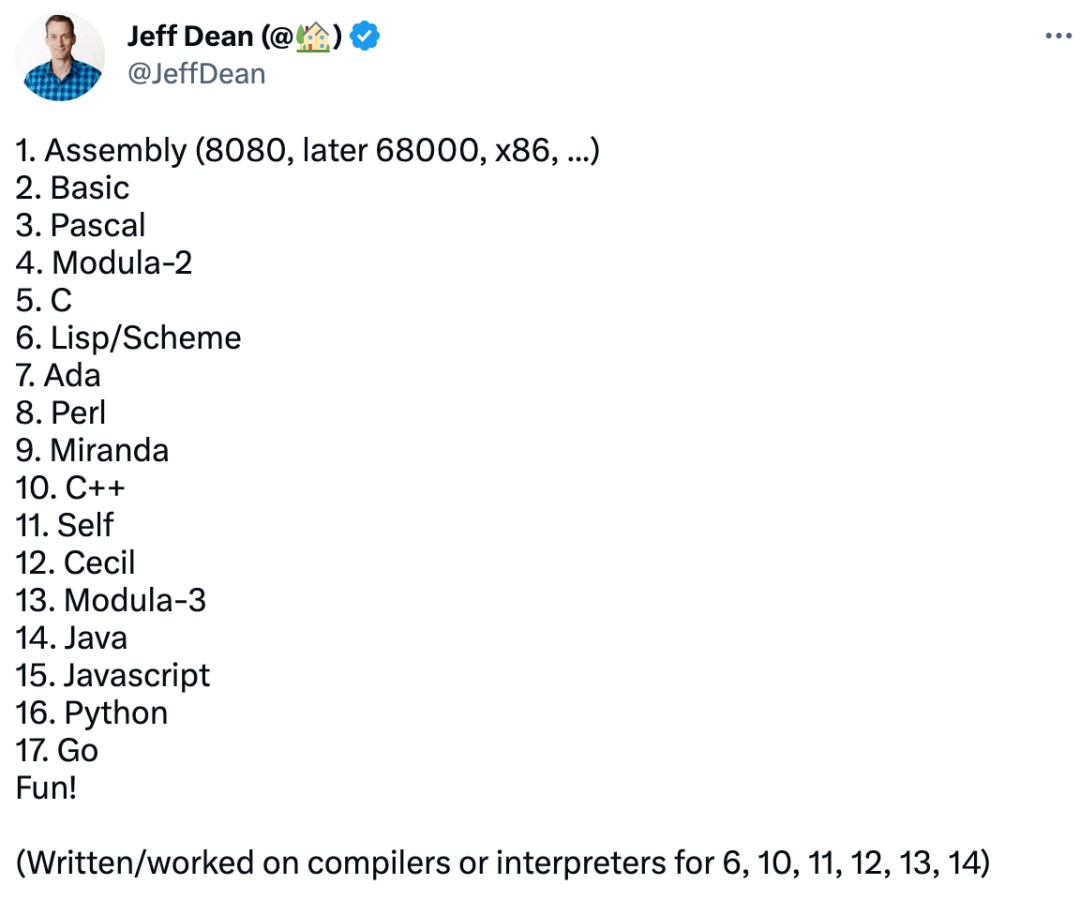1080x900 pixels.
Task: Select the list entry '17. Go'
Action: (x=56, y=750)
